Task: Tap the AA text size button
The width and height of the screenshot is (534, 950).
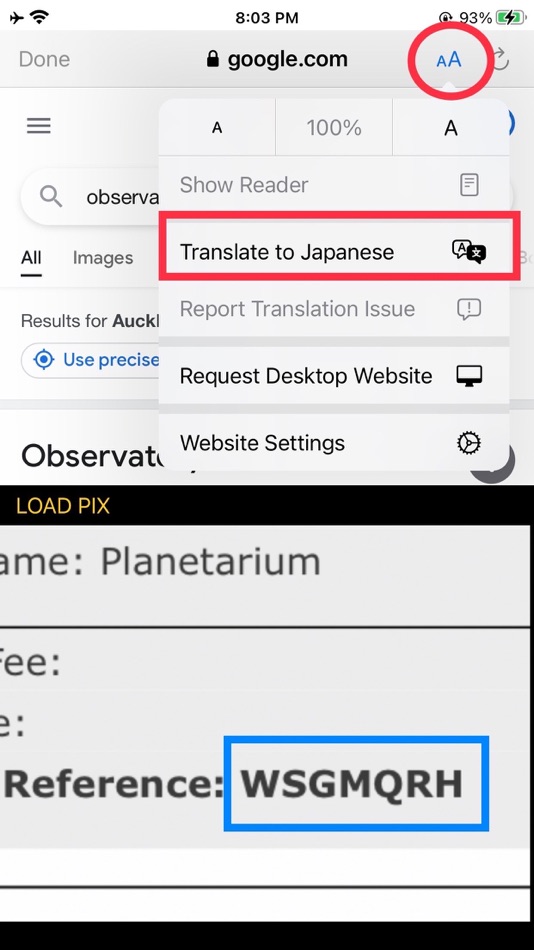Action: coord(449,59)
